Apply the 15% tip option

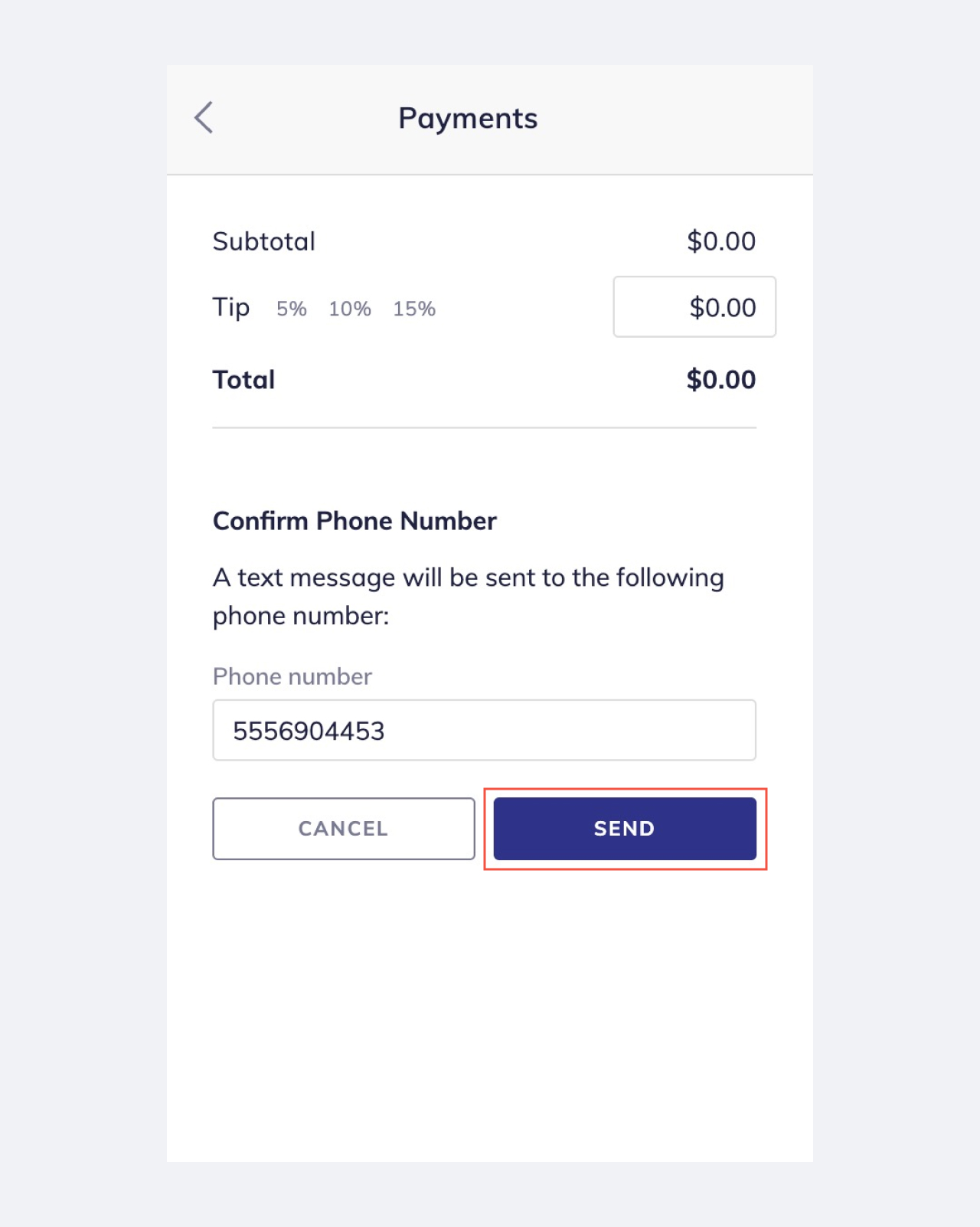[413, 308]
